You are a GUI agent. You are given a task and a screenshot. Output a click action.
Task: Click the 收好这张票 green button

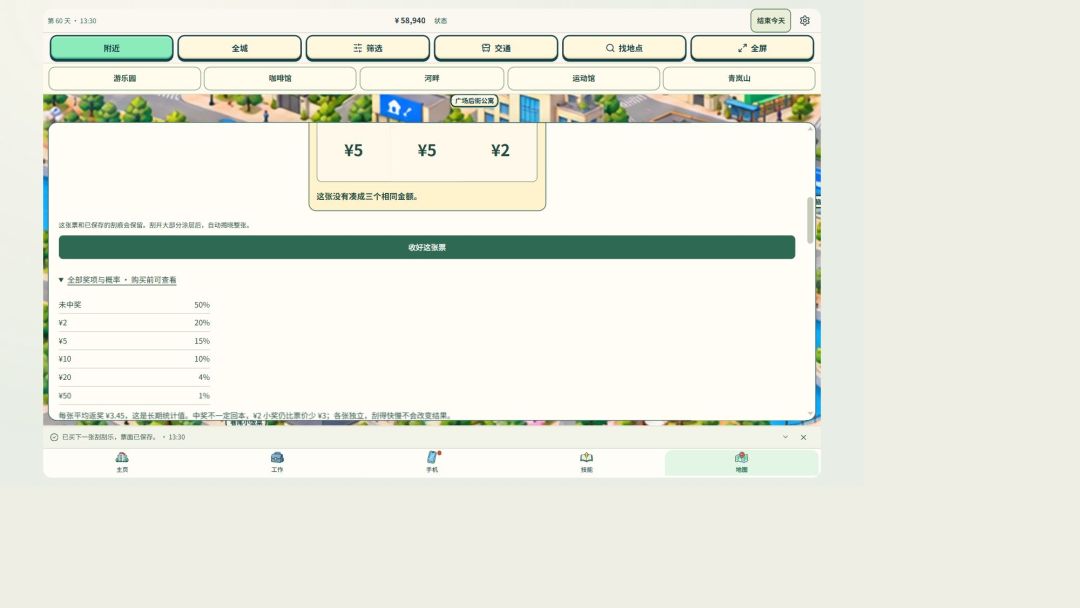click(427, 247)
